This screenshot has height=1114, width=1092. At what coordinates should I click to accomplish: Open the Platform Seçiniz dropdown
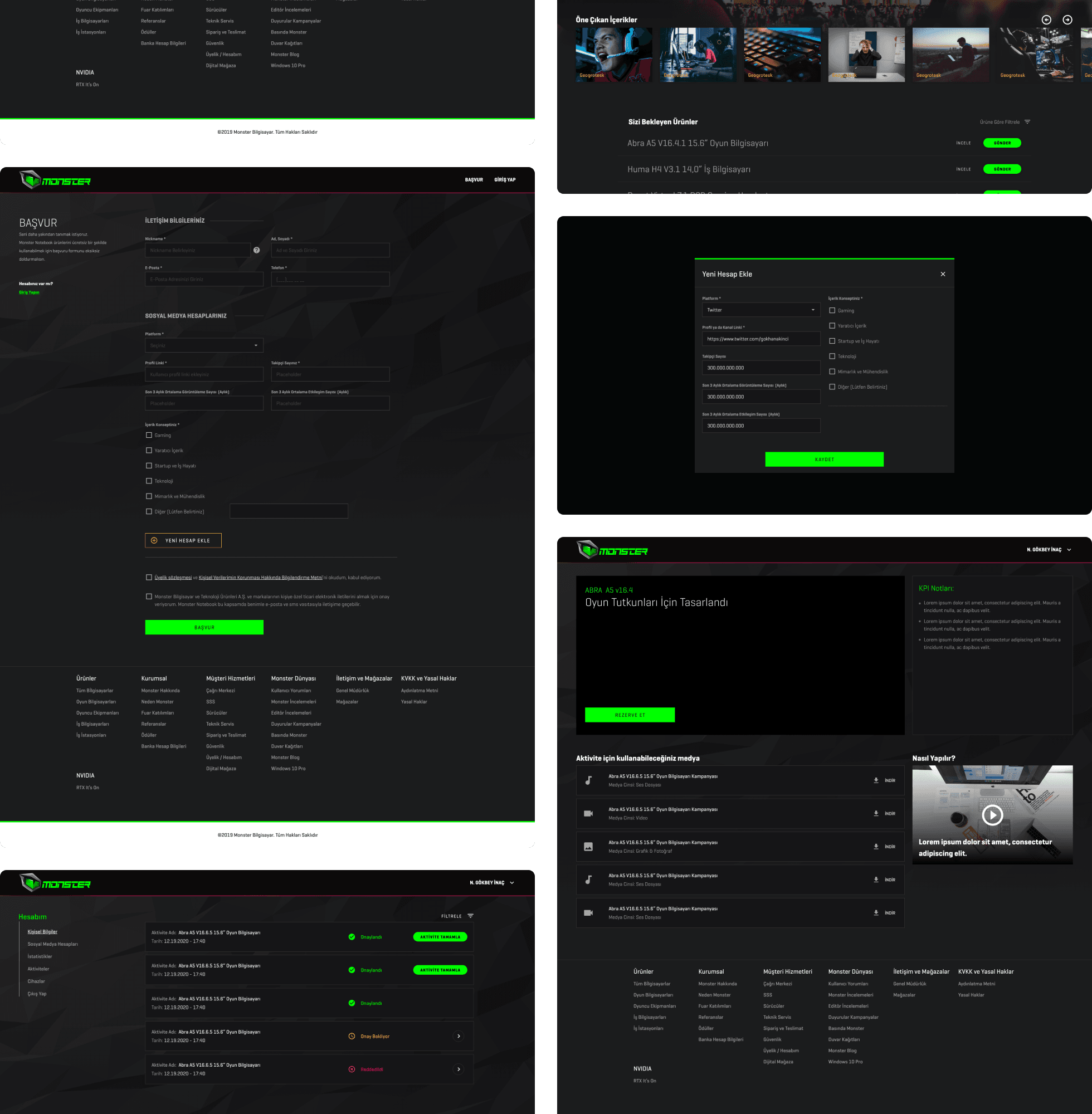tap(203, 345)
